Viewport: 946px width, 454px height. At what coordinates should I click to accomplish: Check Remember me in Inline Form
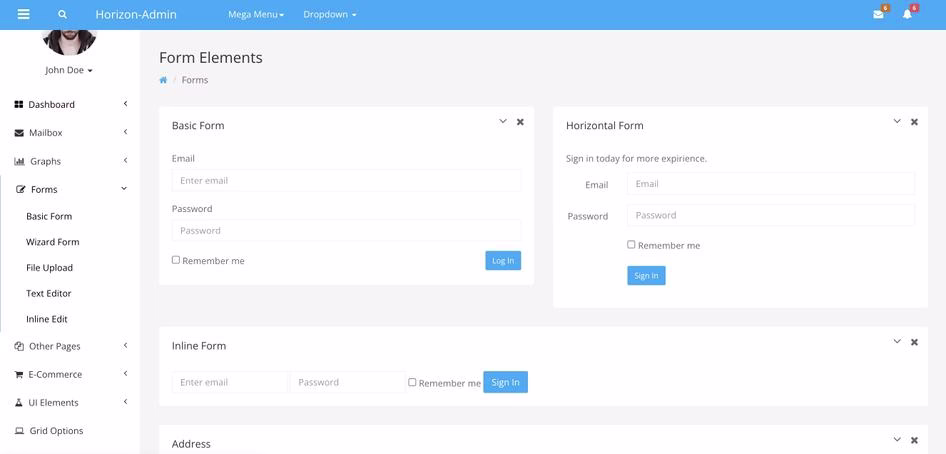[412, 382]
